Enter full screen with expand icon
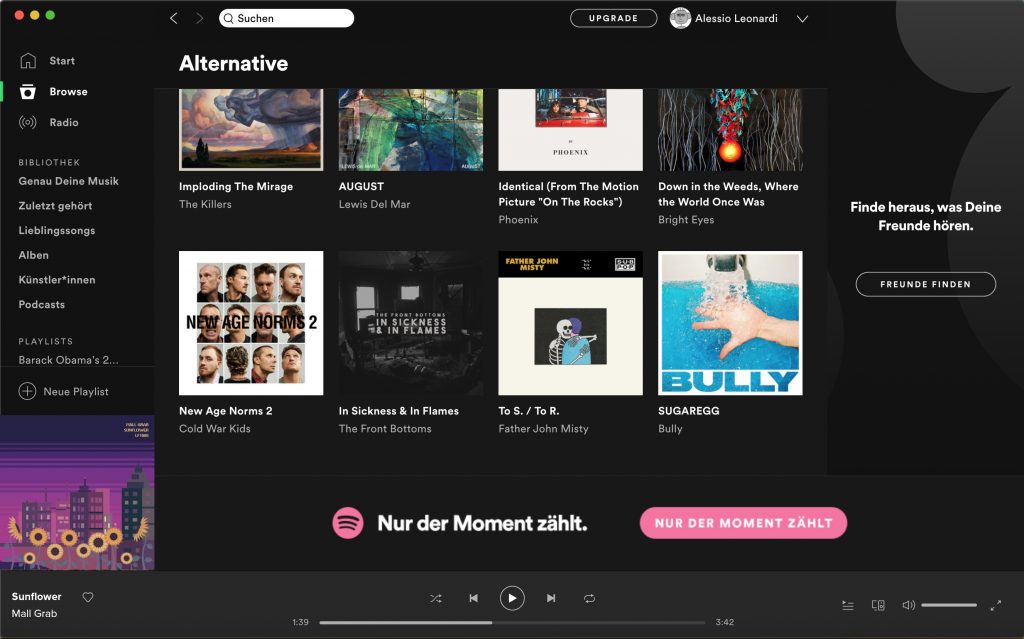The width and height of the screenshot is (1024, 639). 996,605
